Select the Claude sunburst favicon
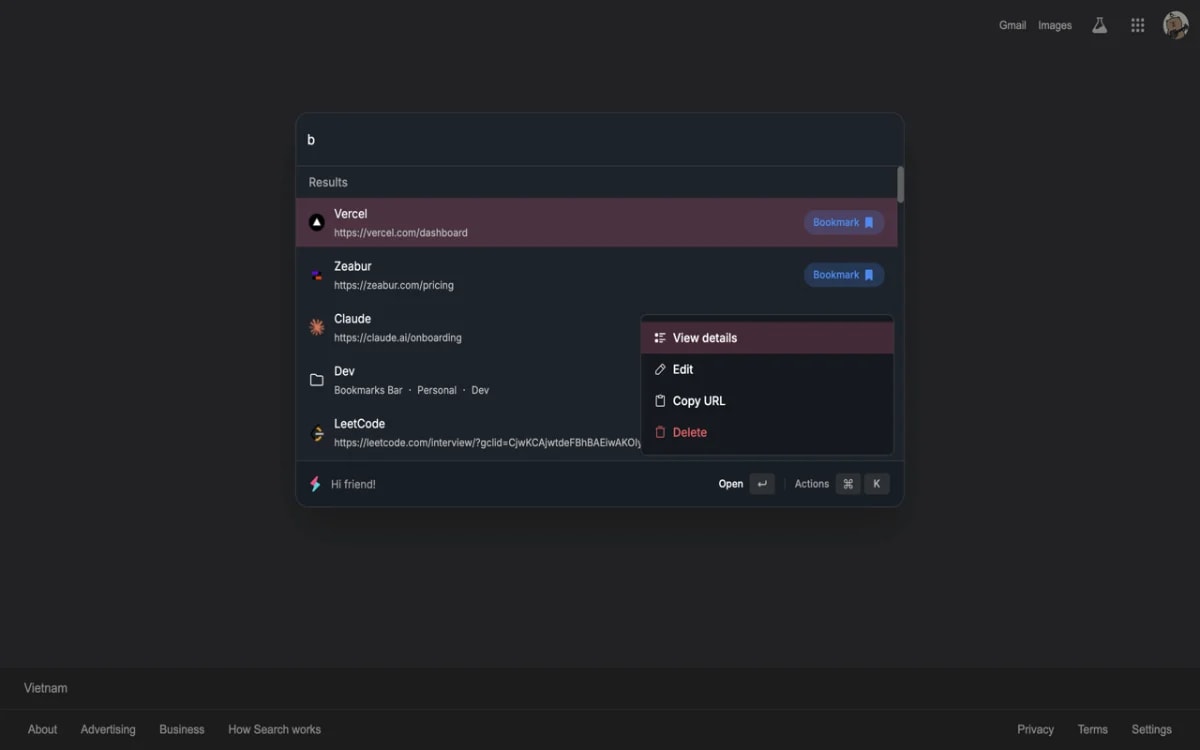Image resolution: width=1200 pixels, height=750 pixels. [x=316, y=327]
